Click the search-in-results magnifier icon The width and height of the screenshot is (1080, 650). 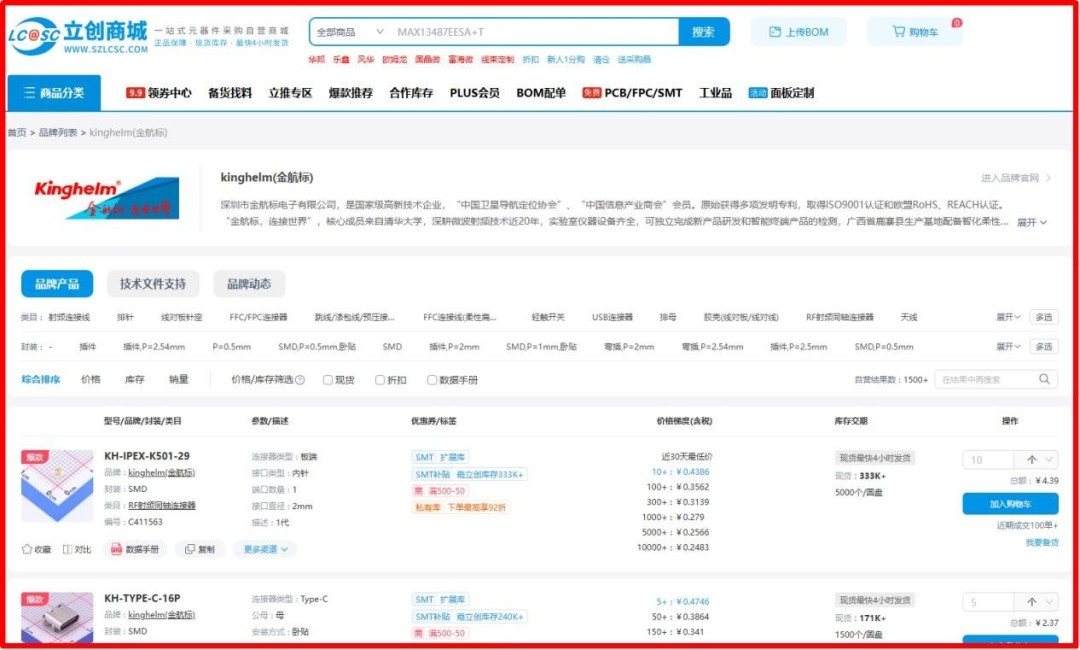[x=1045, y=379]
